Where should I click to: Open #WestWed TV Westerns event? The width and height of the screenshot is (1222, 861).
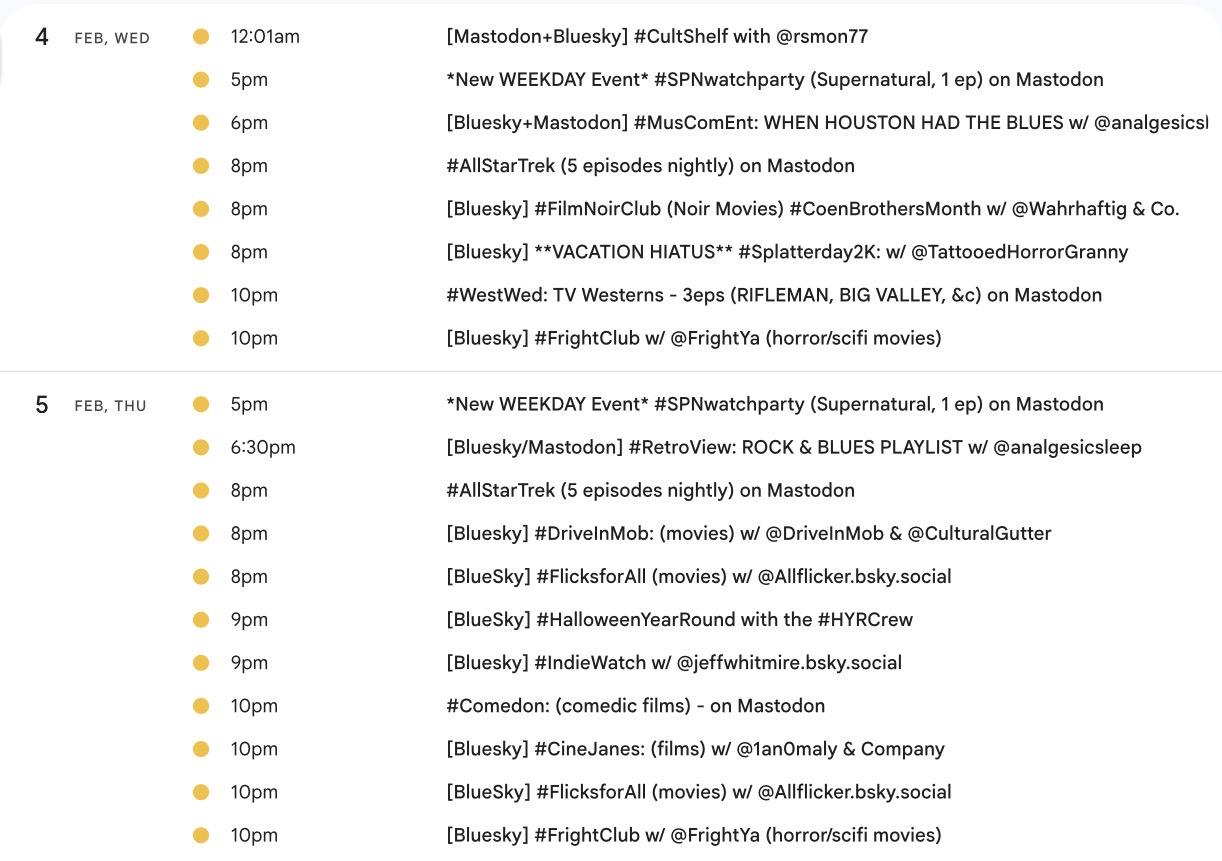click(773, 295)
